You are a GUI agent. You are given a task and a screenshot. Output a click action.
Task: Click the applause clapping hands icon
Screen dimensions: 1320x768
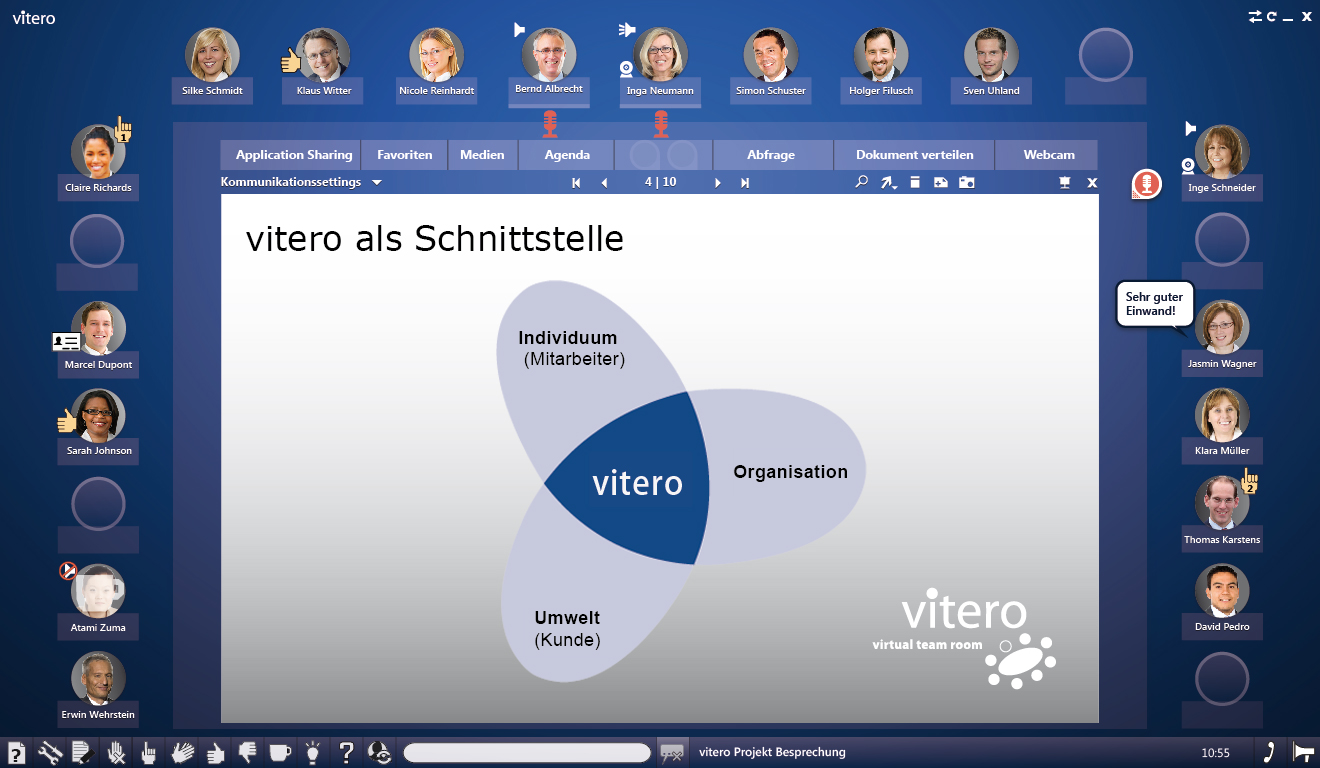(x=182, y=752)
